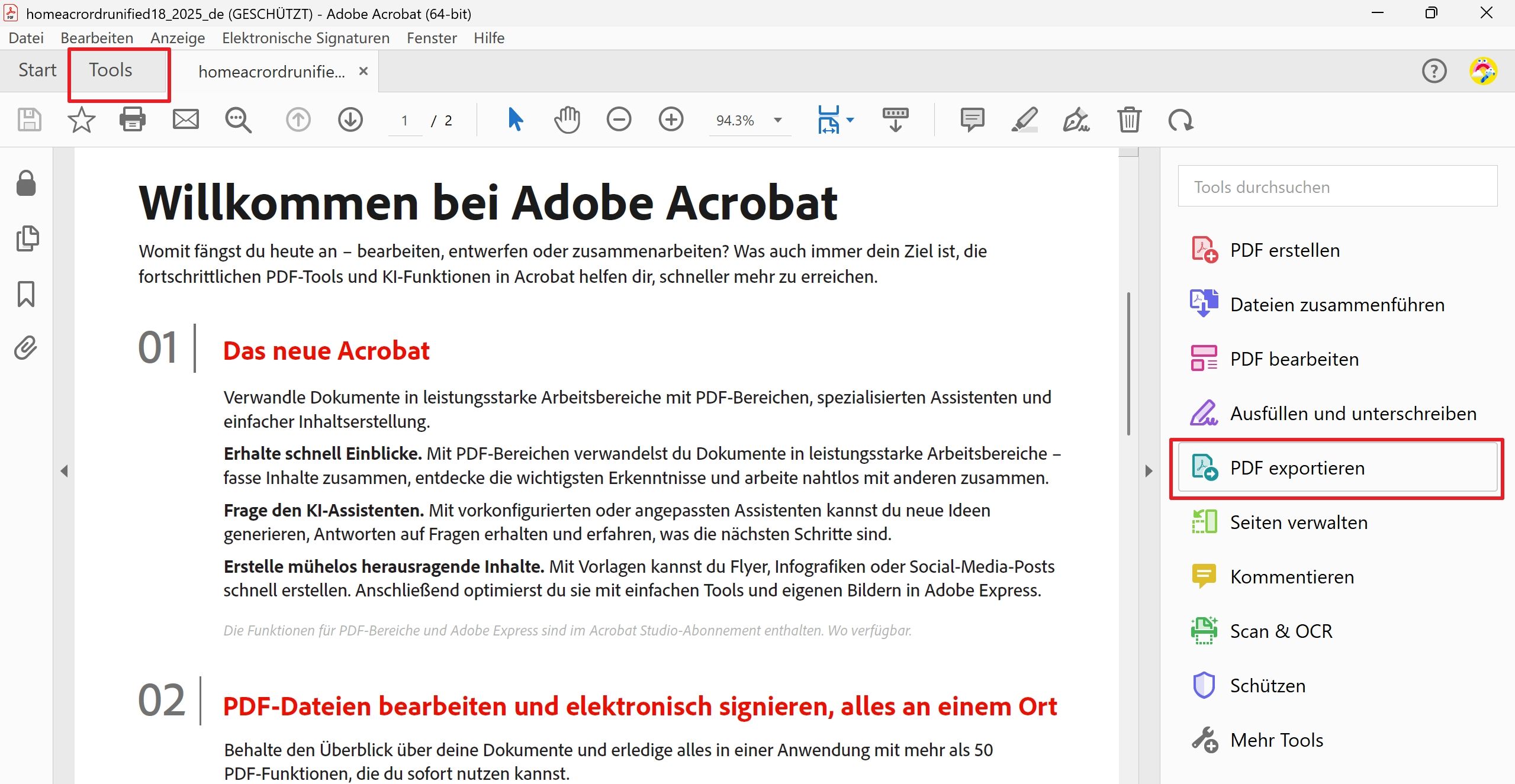This screenshot has width=1515, height=784.
Task: Open the PDF bearbeiten tool
Action: (x=1338, y=359)
